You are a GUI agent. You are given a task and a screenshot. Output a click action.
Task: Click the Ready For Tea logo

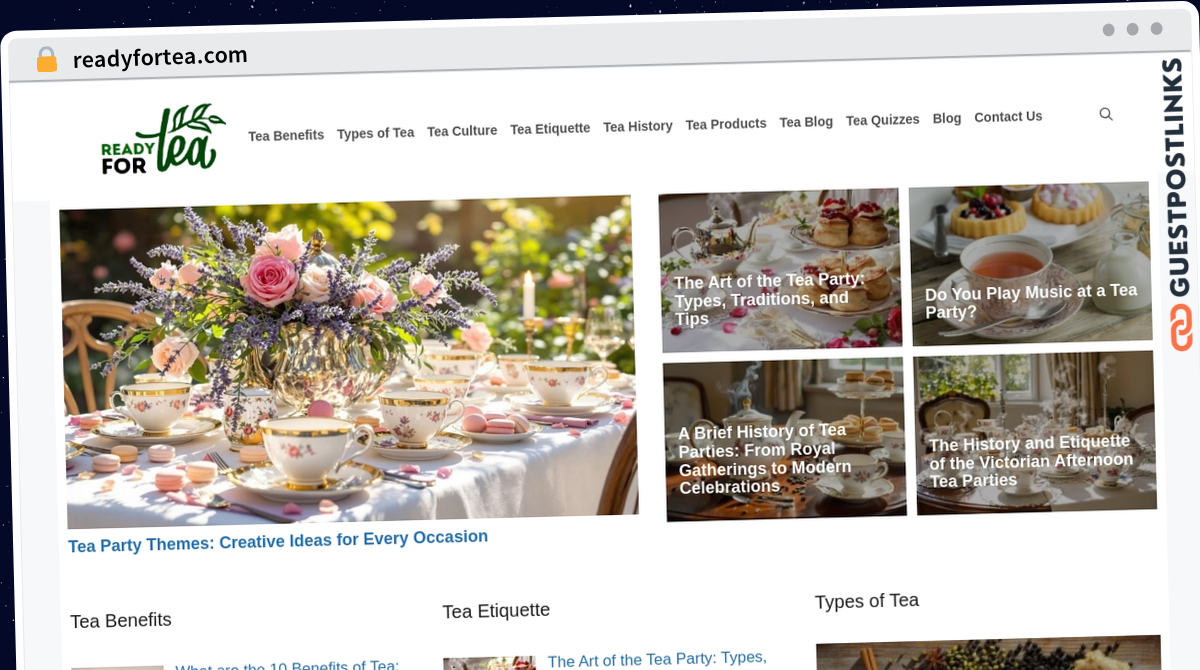tap(163, 139)
